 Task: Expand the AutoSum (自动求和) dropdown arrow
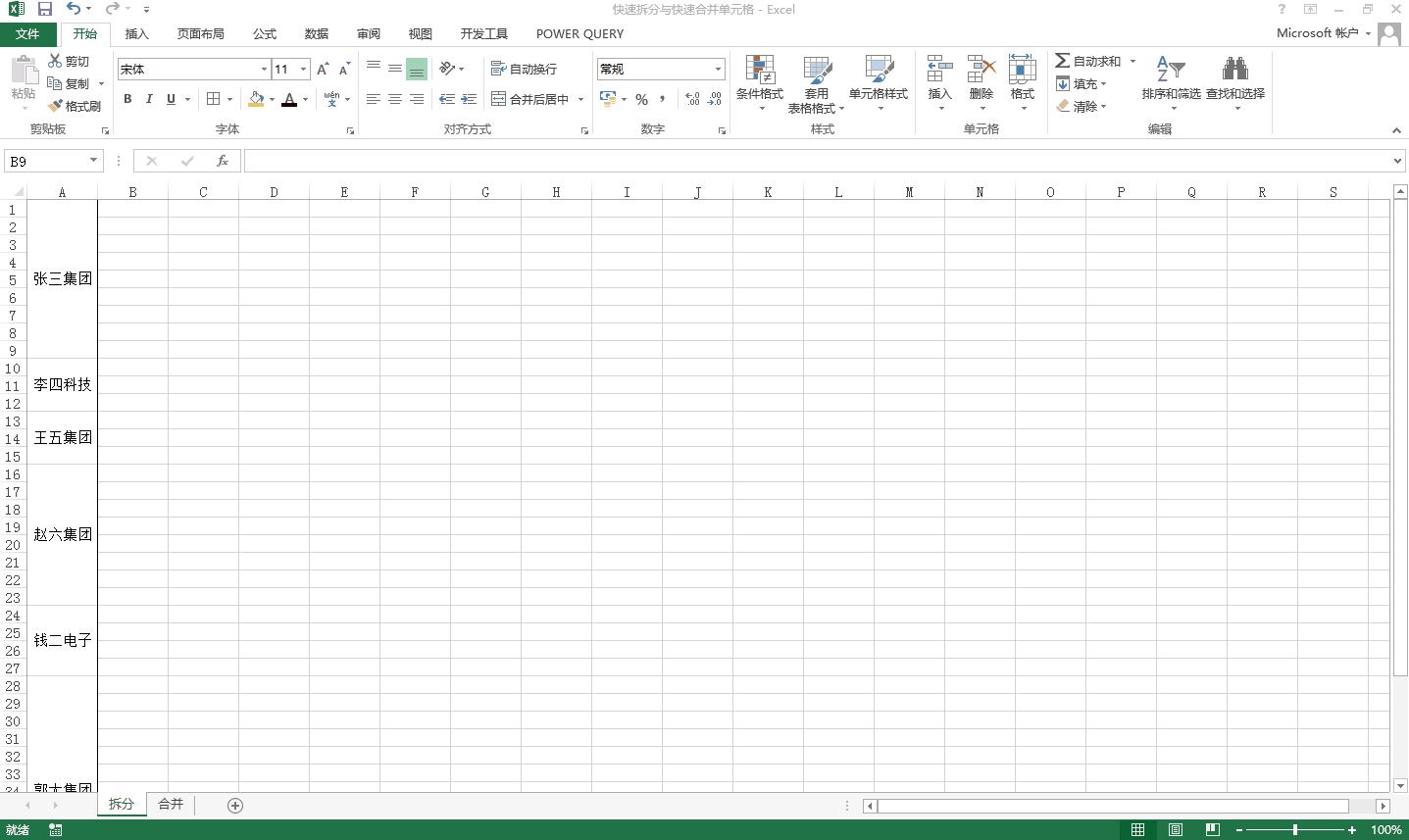click(1132, 61)
